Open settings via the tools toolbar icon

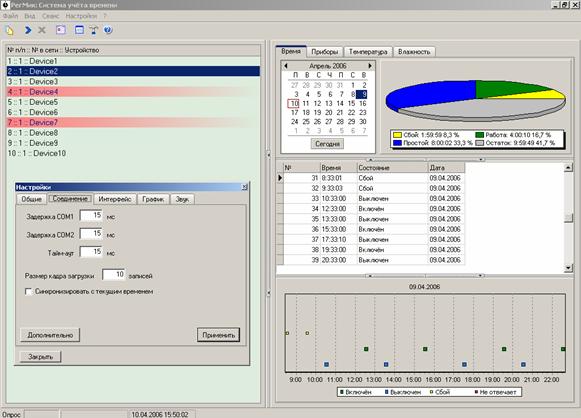pyautogui.click(x=94, y=30)
